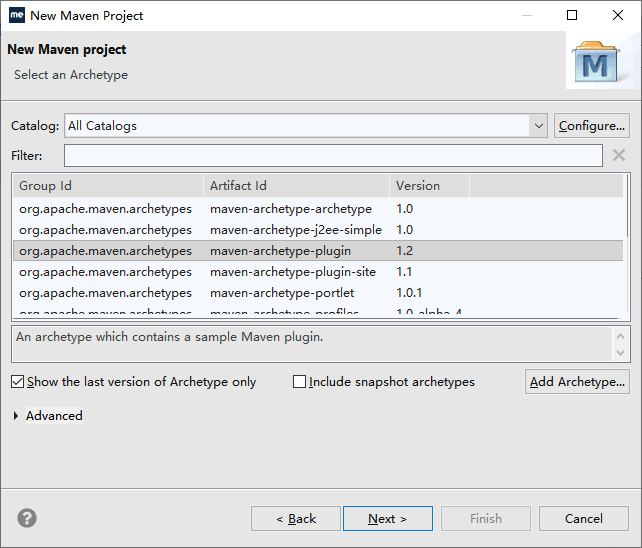
Task: Expand the Advanced section
Action: click(16, 416)
